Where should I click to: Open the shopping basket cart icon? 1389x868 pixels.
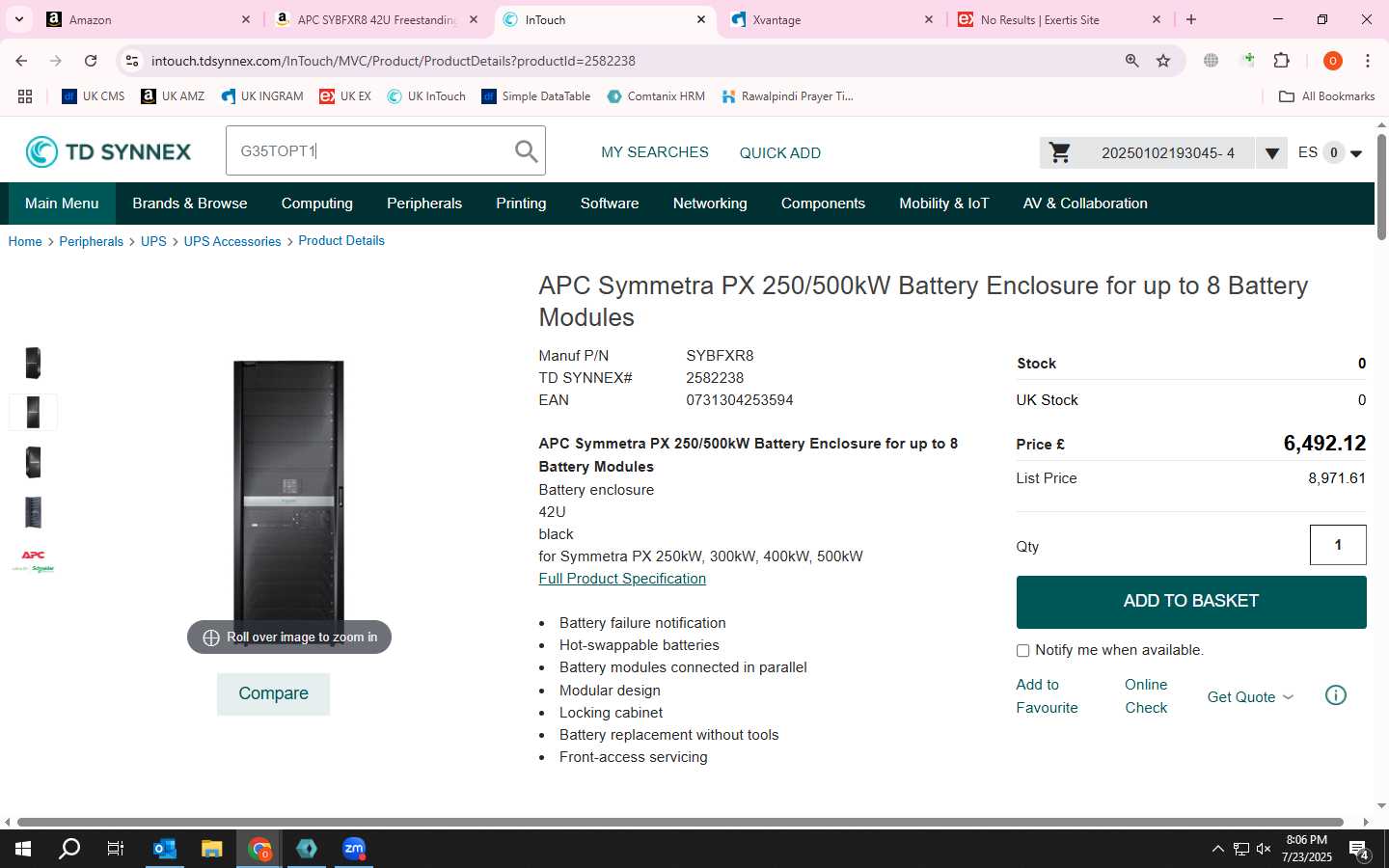[1060, 152]
